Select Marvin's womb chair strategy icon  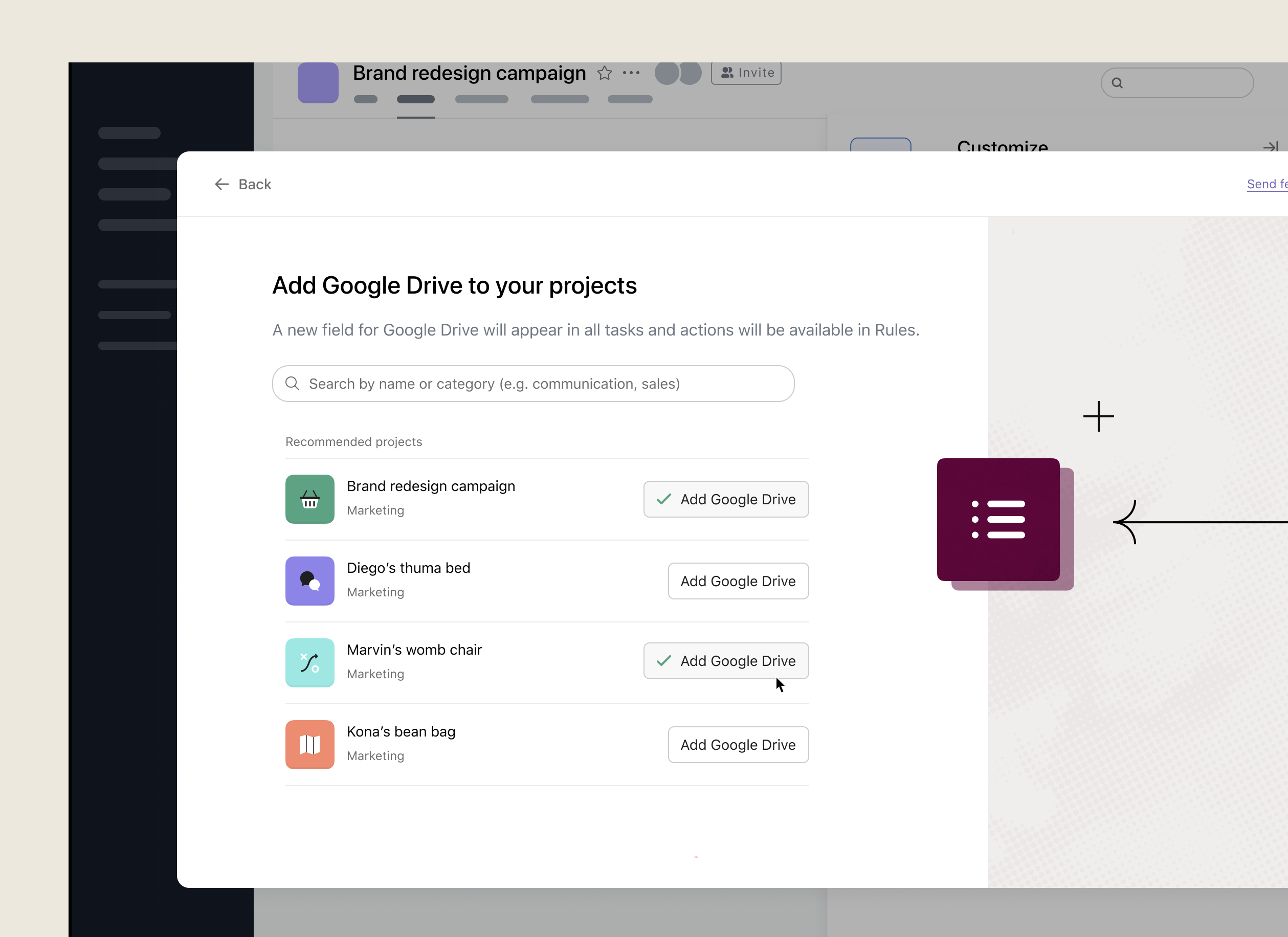(x=309, y=663)
